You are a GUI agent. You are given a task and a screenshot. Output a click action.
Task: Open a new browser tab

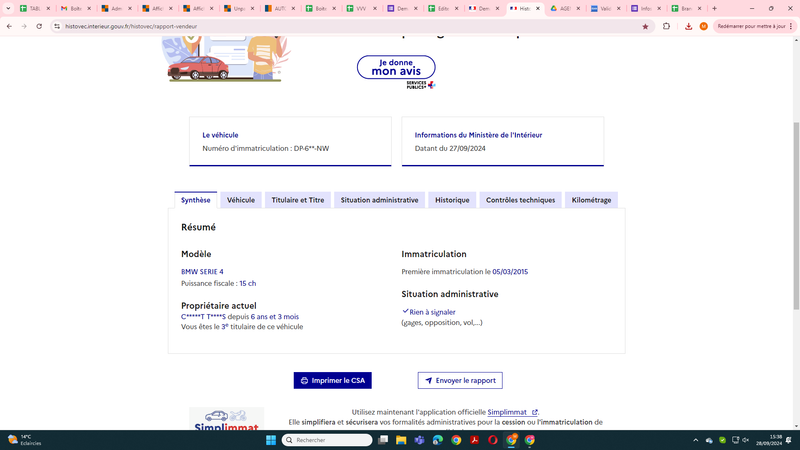pos(714,8)
